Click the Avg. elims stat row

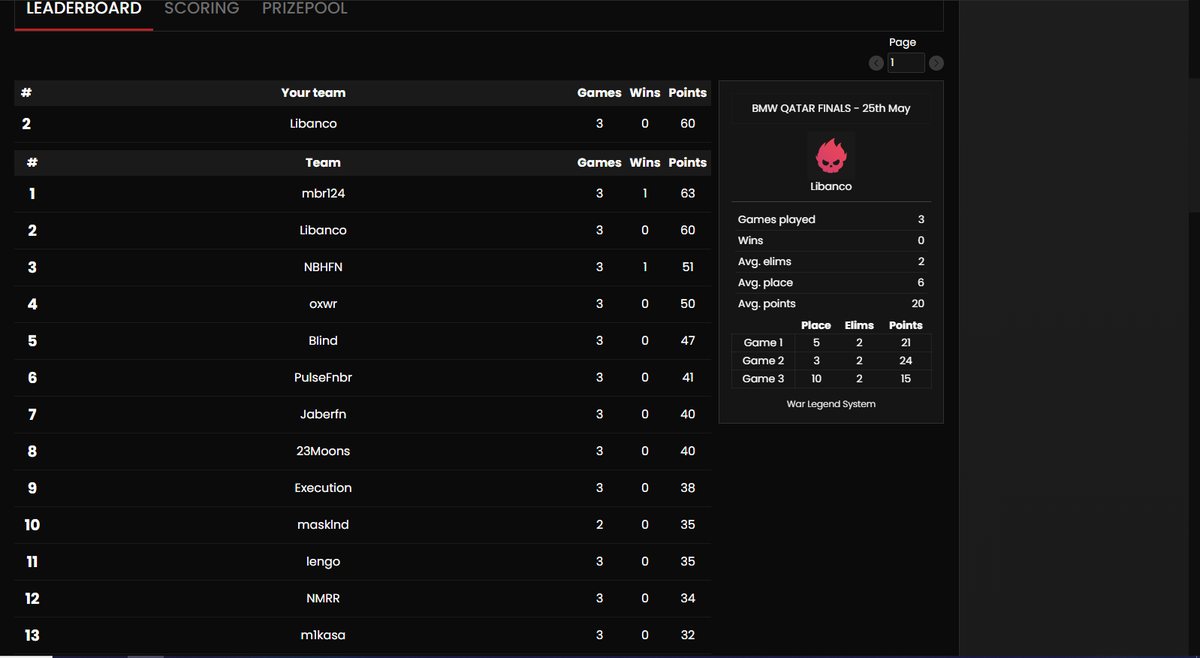[x=831, y=262]
